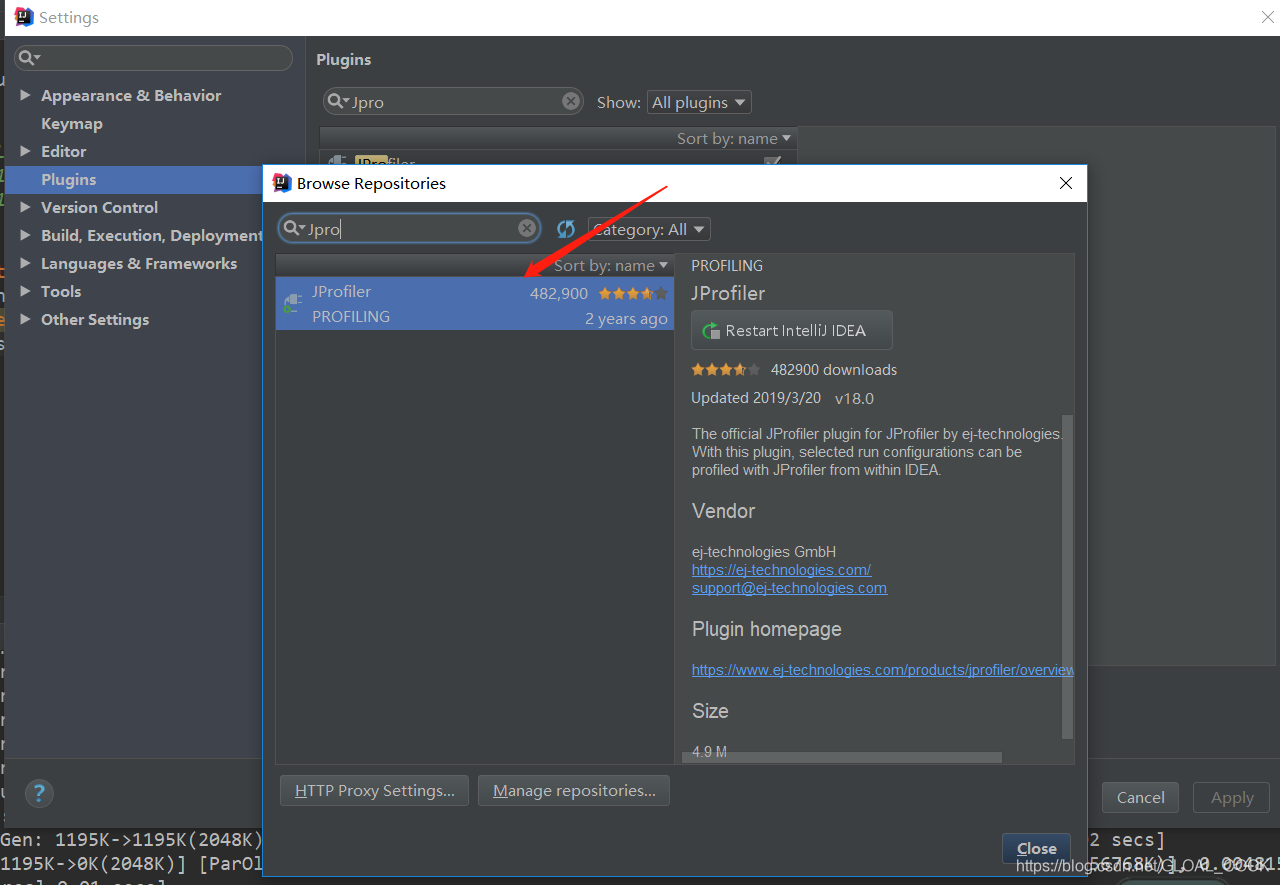Viewport: 1280px width, 885px height.
Task: Click the star rating beside 482900 downloads
Action: pyautogui.click(x=726, y=369)
